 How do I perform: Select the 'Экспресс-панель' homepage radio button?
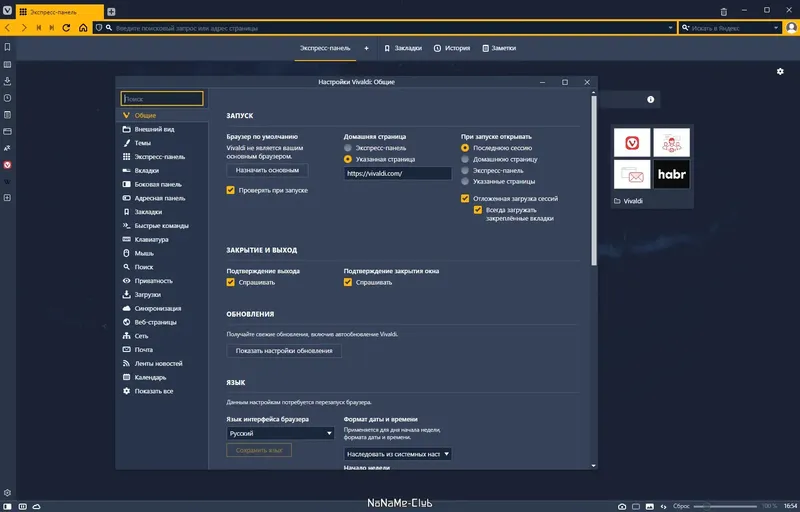(348, 148)
